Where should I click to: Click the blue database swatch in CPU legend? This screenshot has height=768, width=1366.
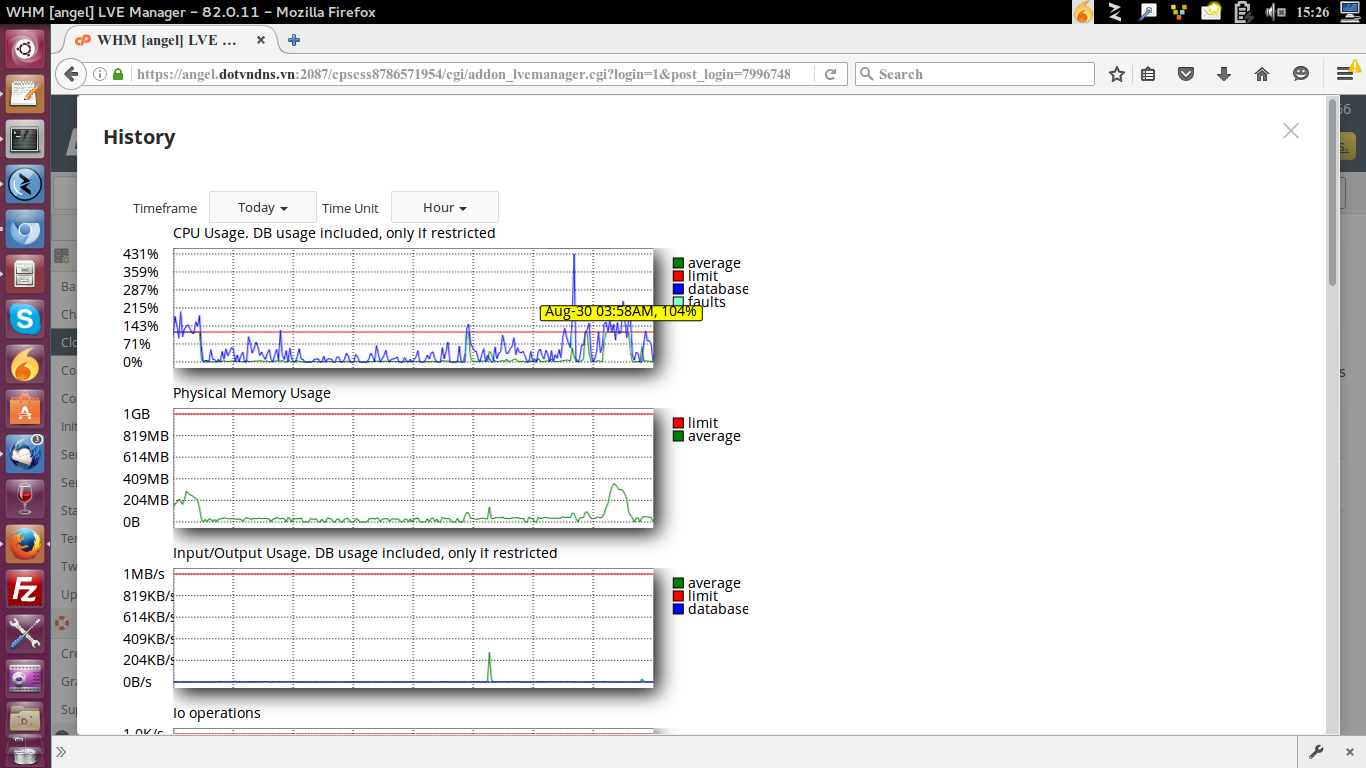pos(678,289)
